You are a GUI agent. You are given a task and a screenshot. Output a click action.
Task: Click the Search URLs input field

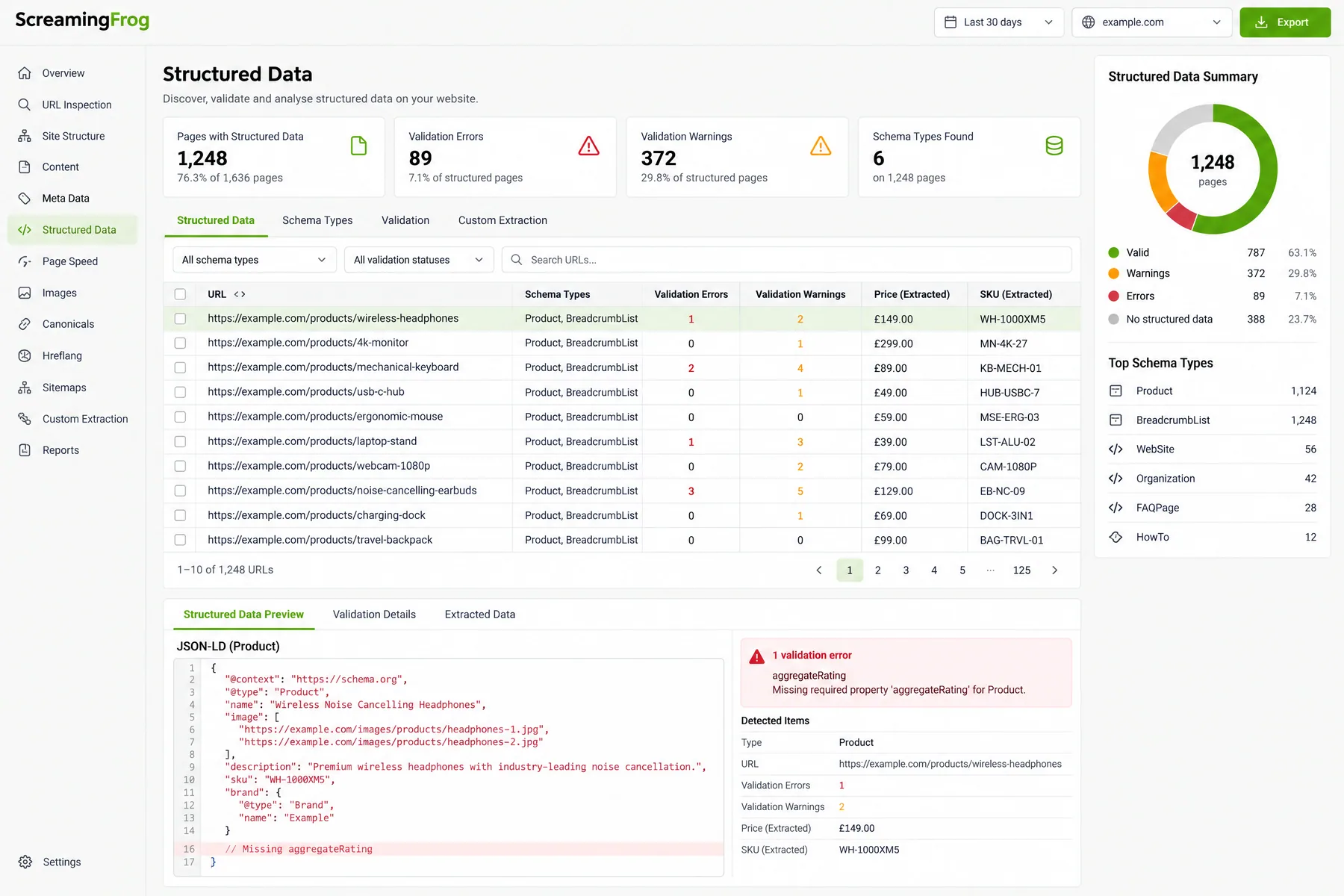click(x=787, y=260)
